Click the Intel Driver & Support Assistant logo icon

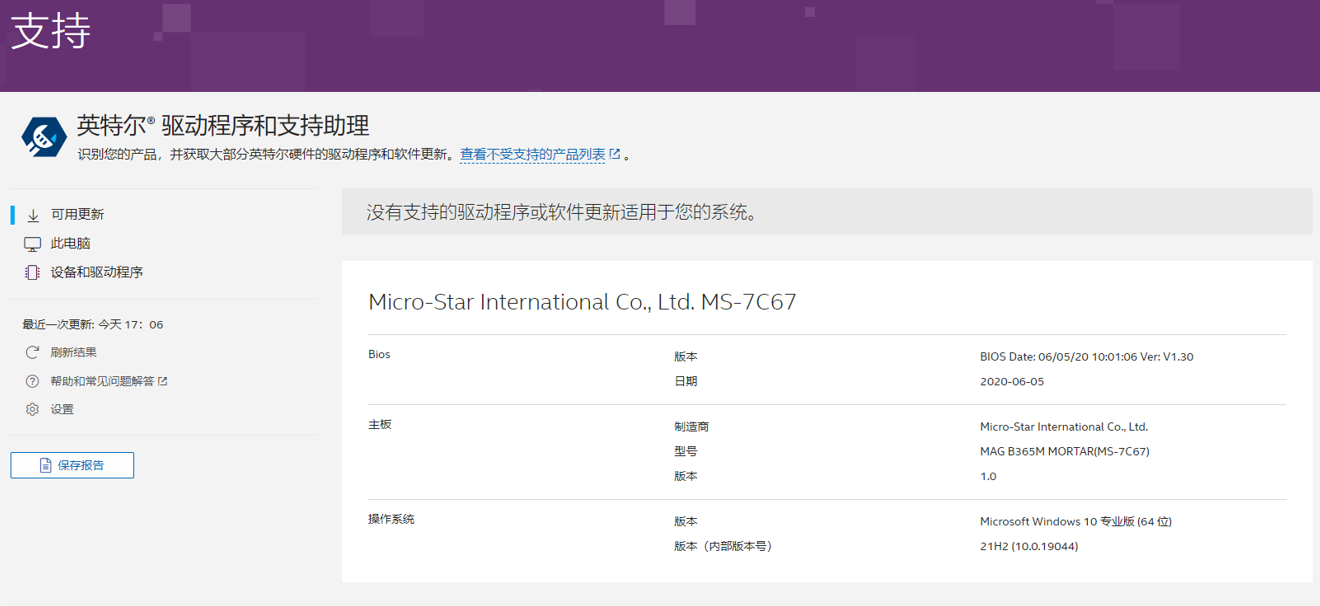point(45,137)
